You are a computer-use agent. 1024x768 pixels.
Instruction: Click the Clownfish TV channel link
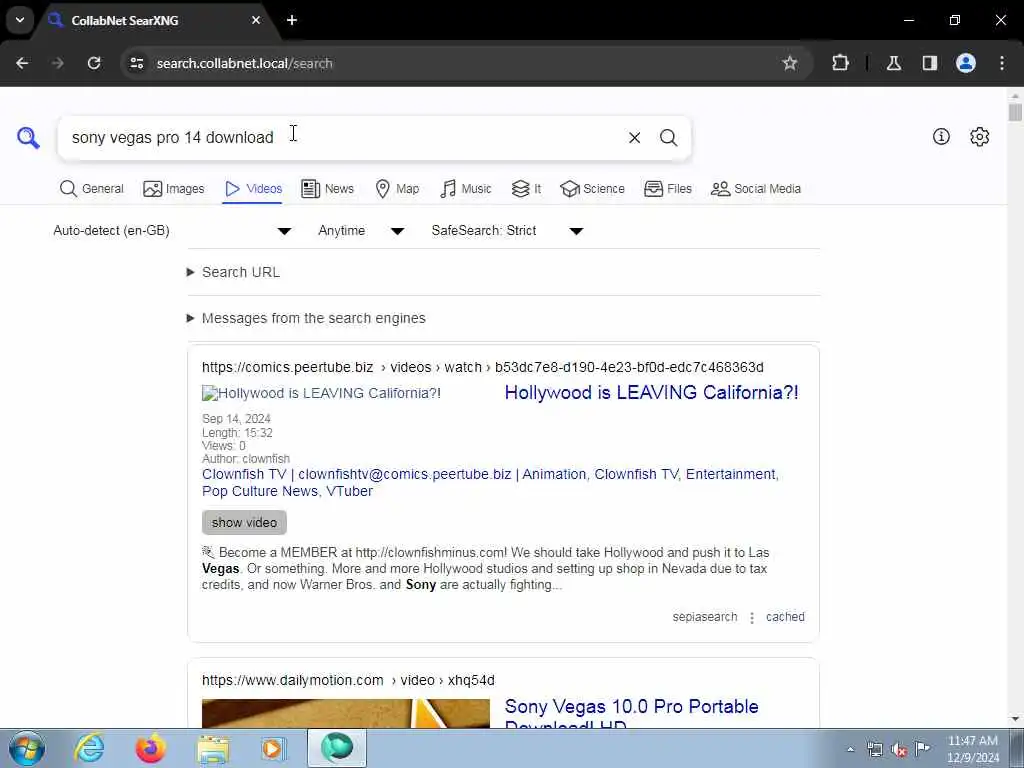490,483
